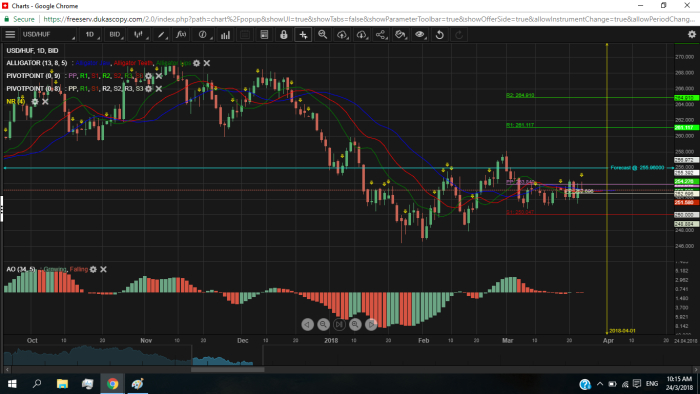The image size is (700, 394).
Task: Open the bar chart volume icon
Action: pos(225,34)
